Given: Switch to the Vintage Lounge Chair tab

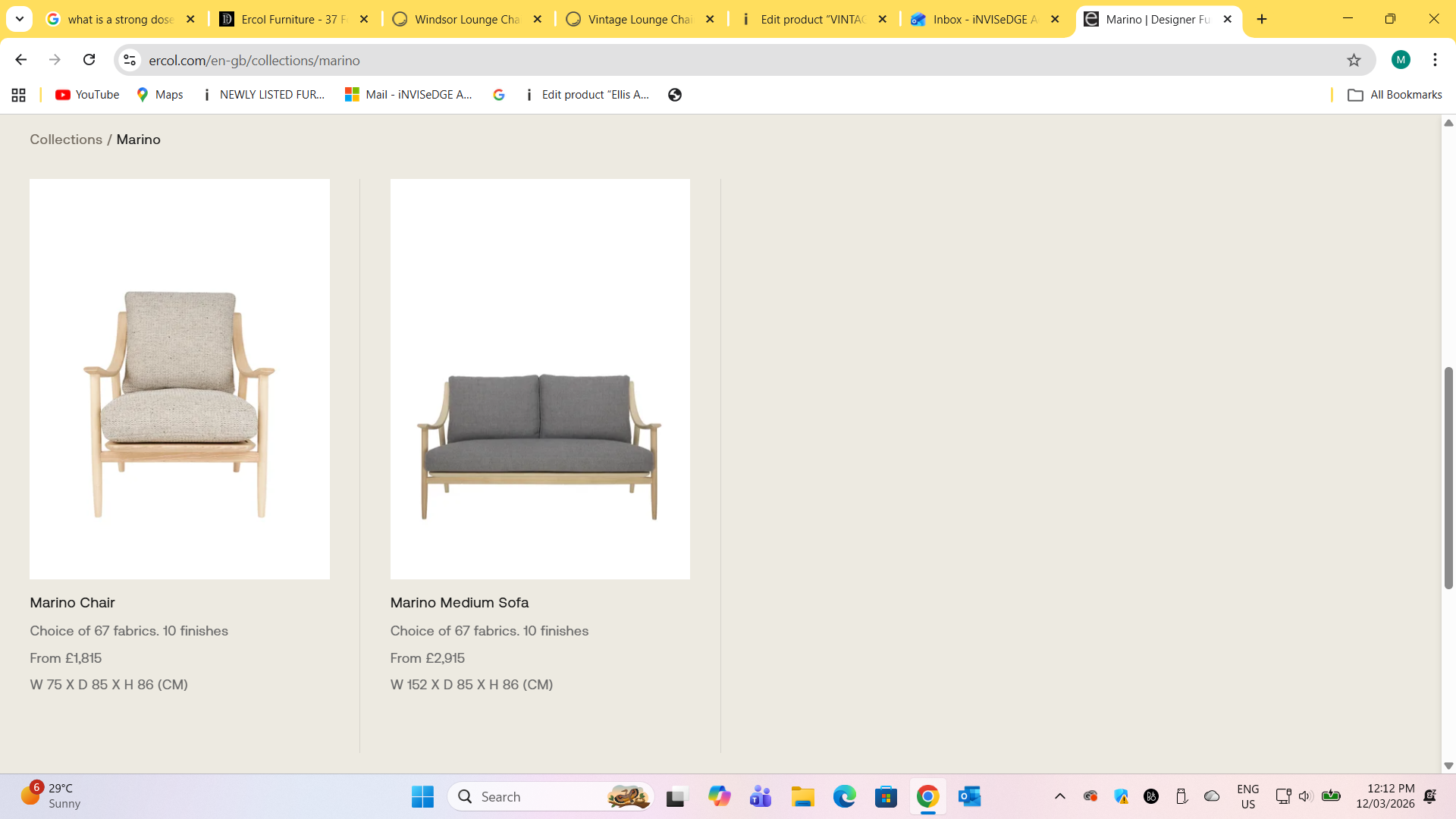Looking at the screenshot, I should [x=641, y=19].
